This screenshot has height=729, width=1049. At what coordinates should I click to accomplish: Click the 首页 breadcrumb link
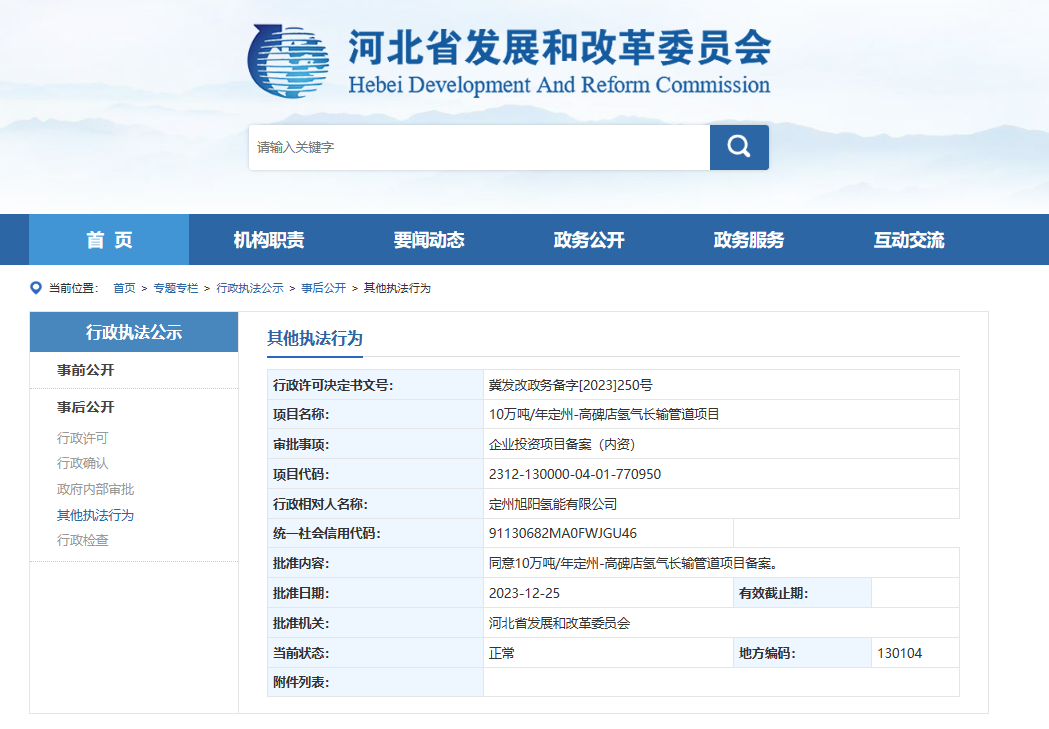click(124, 288)
